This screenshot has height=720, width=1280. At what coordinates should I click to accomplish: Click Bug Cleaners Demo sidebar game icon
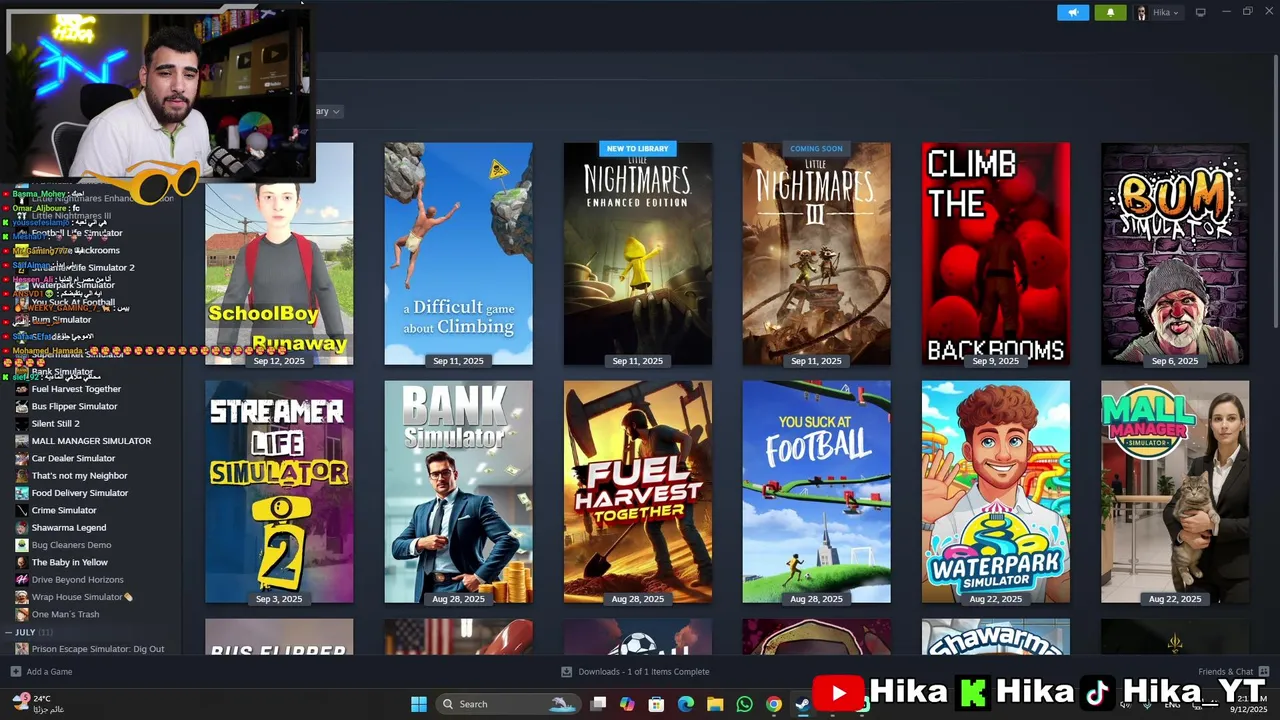[x=22, y=545]
